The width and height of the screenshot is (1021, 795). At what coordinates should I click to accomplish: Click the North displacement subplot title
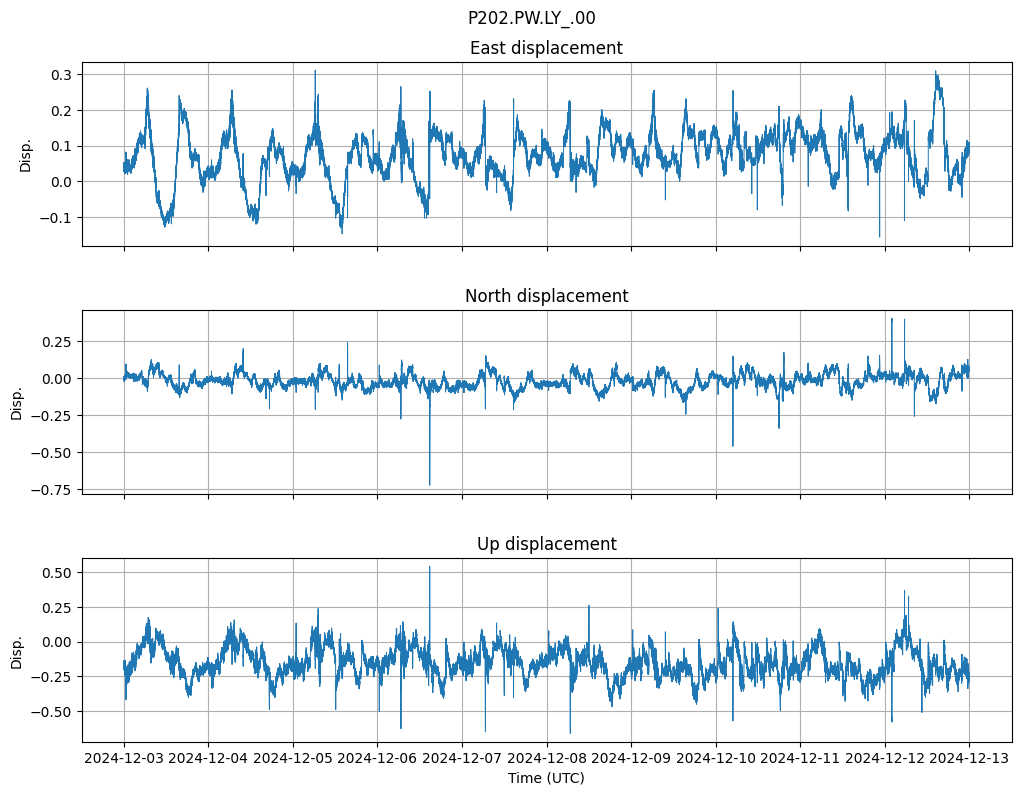coord(546,296)
